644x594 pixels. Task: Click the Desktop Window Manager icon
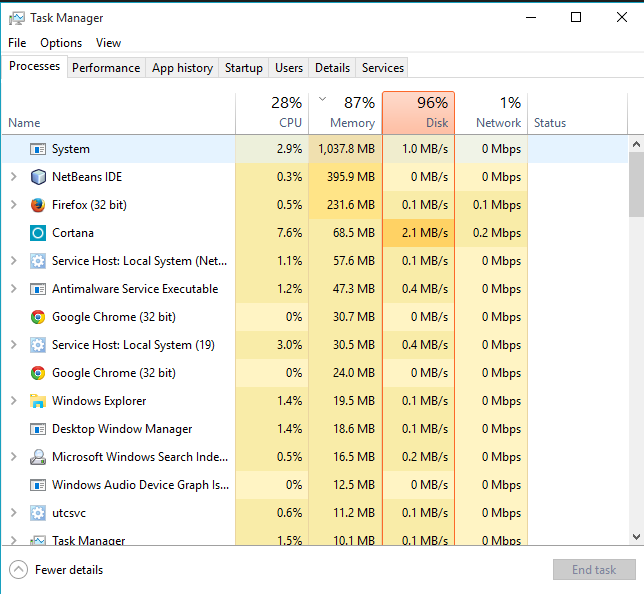(38, 429)
